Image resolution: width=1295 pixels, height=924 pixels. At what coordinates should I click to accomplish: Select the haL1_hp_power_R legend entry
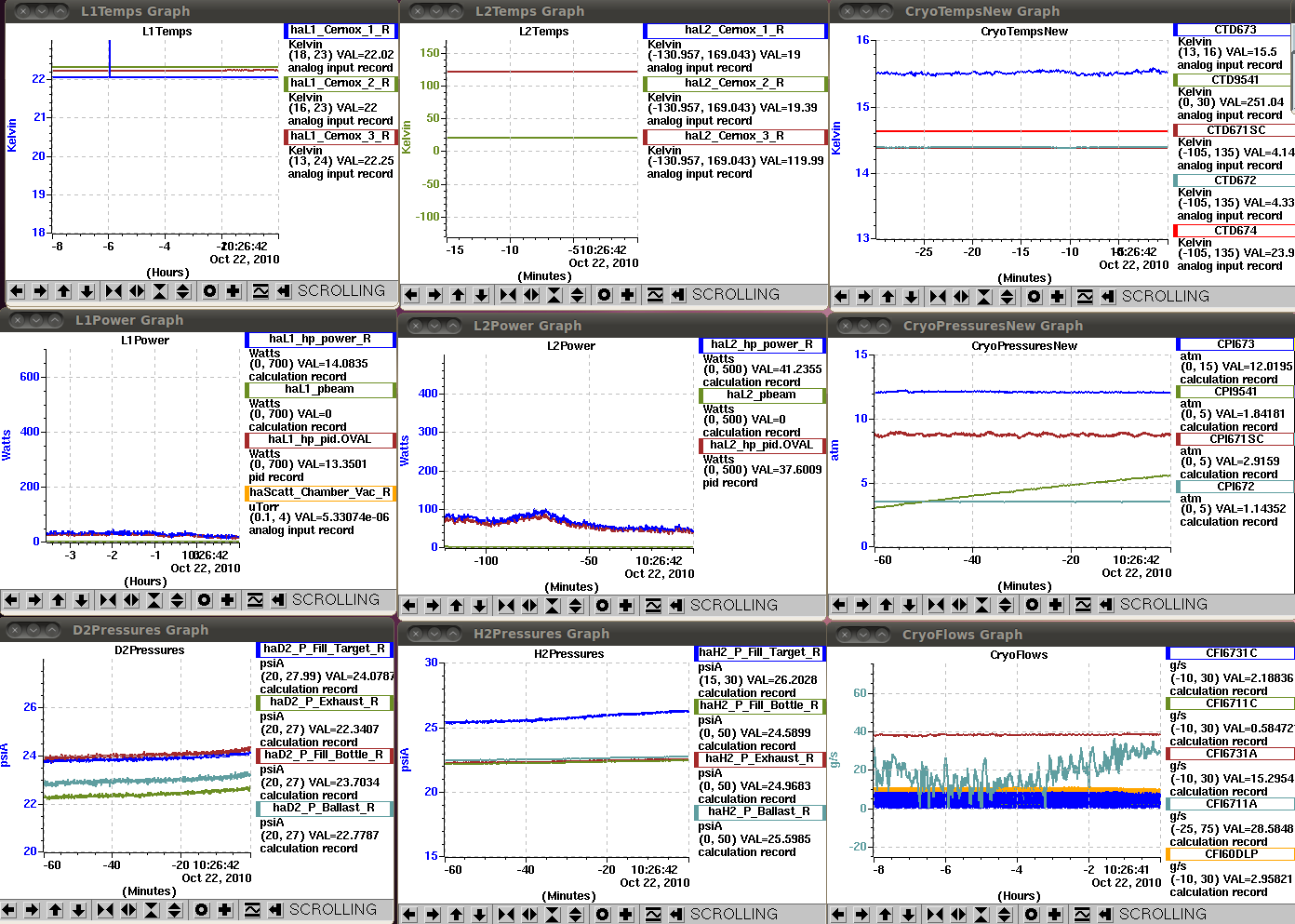click(x=321, y=340)
